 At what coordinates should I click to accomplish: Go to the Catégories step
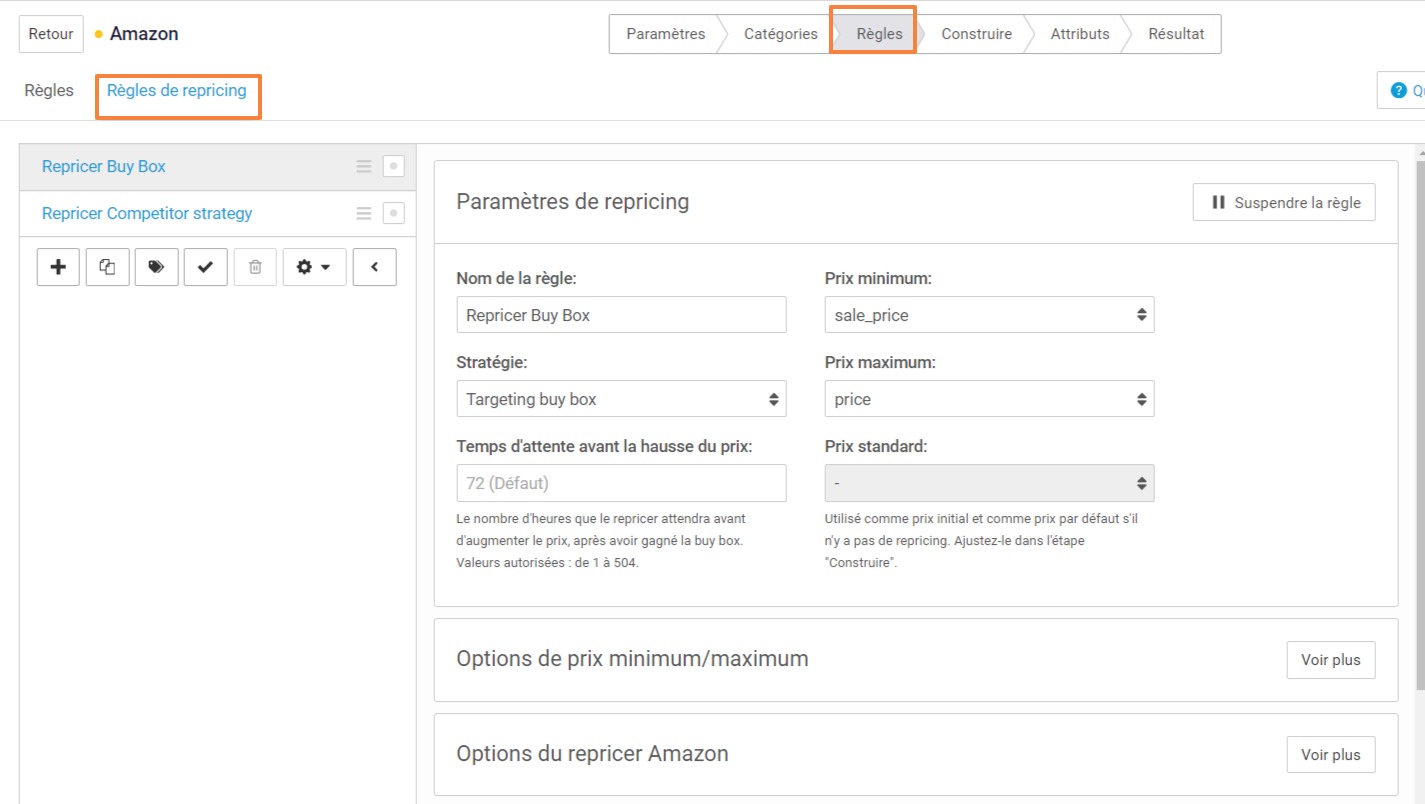tap(780, 34)
